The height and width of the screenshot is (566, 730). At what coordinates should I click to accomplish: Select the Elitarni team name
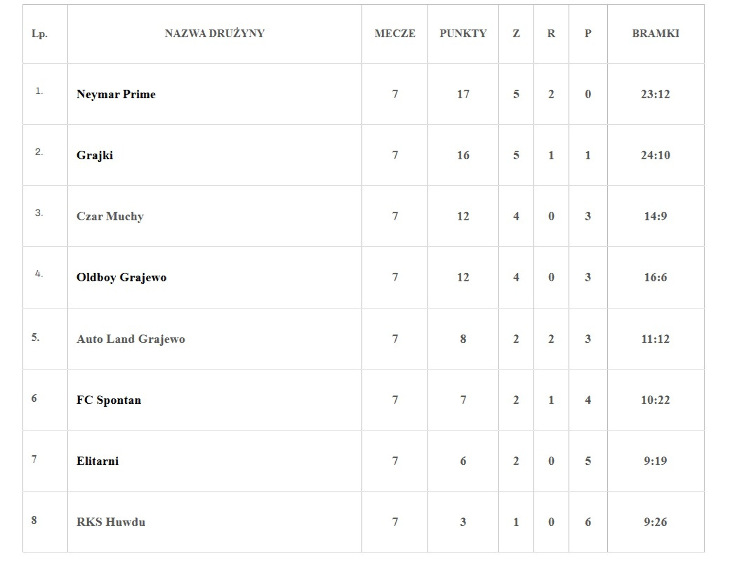97,461
